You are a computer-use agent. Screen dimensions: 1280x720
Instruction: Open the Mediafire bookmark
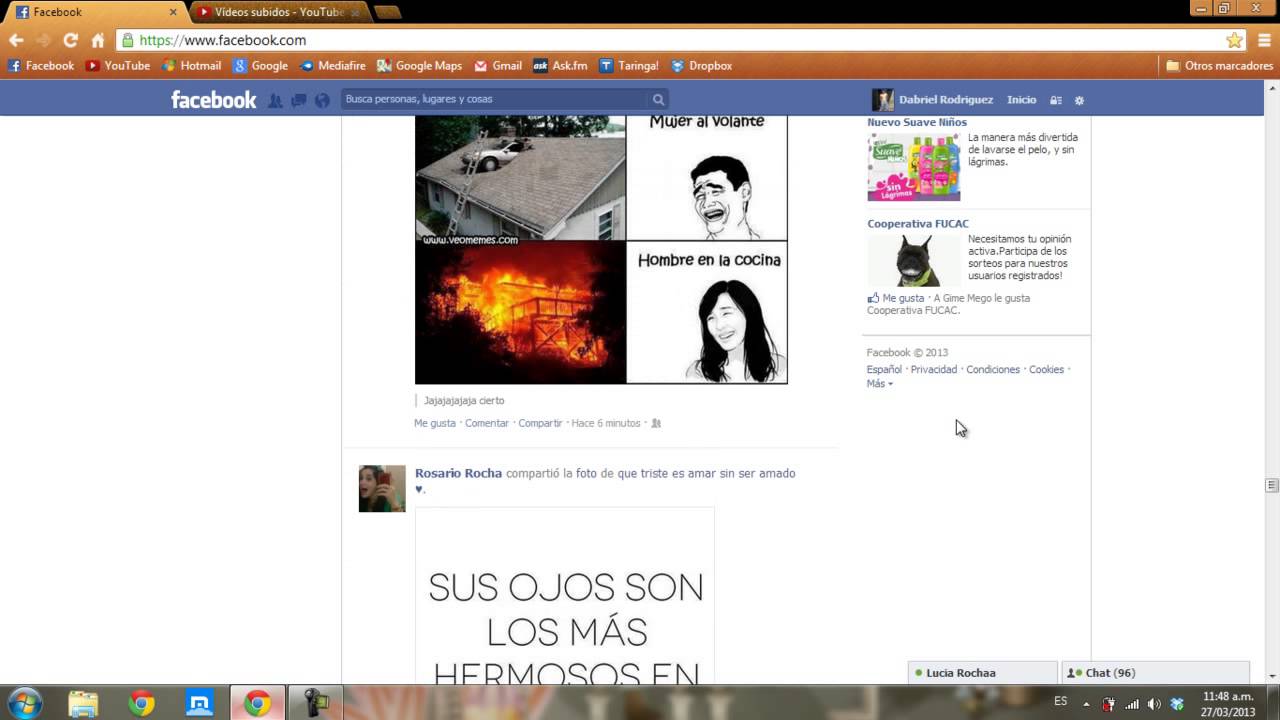point(333,66)
